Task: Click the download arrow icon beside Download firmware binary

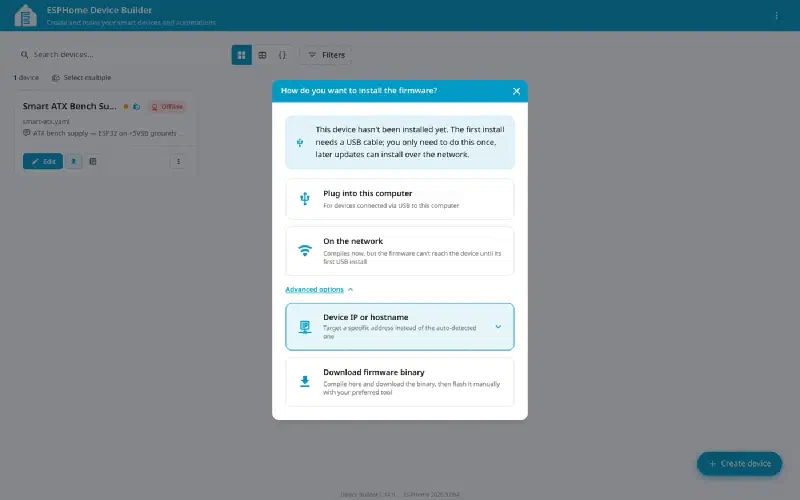Action: [305, 382]
